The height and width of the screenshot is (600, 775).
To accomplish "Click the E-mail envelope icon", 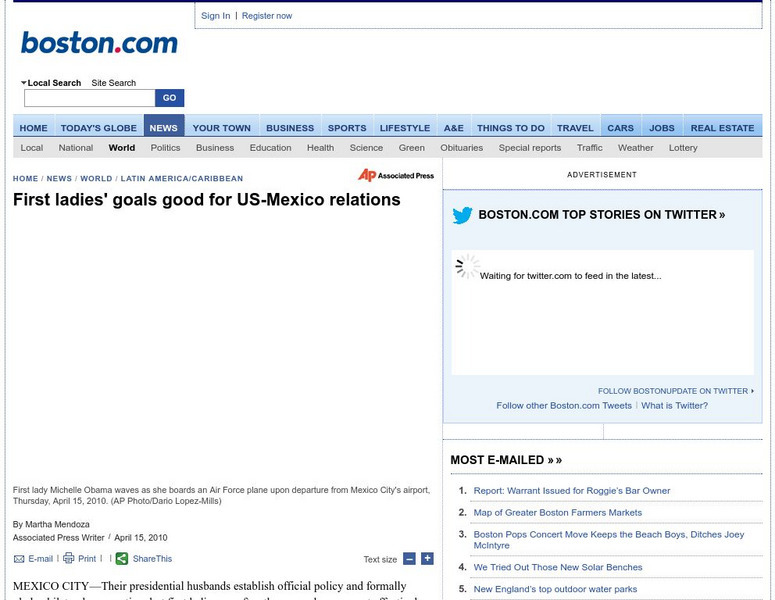I will coord(19,559).
